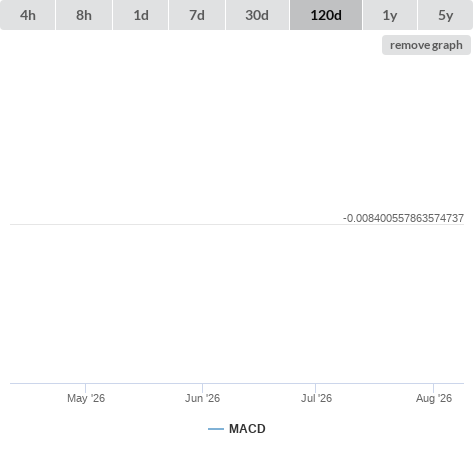Click the Jun '26 axis label
The image size is (474, 455).
(x=202, y=398)
